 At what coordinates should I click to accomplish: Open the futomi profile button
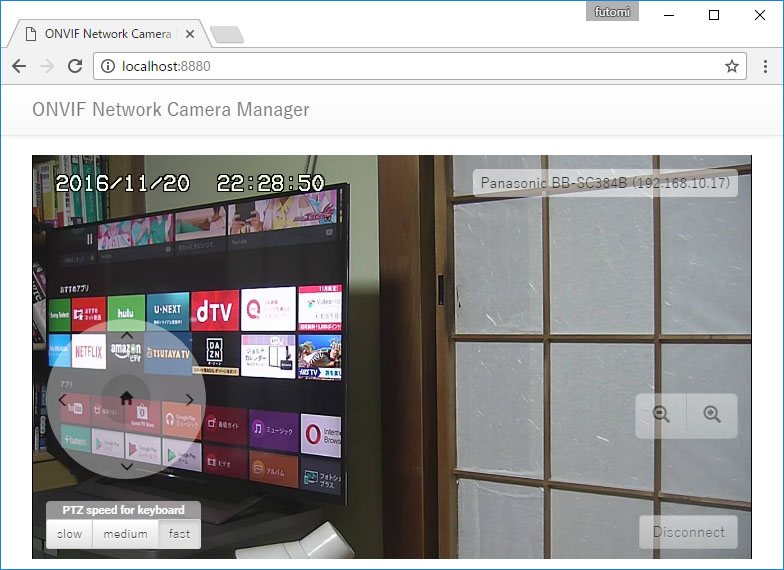pyautogui.click(x=612, y=12)
